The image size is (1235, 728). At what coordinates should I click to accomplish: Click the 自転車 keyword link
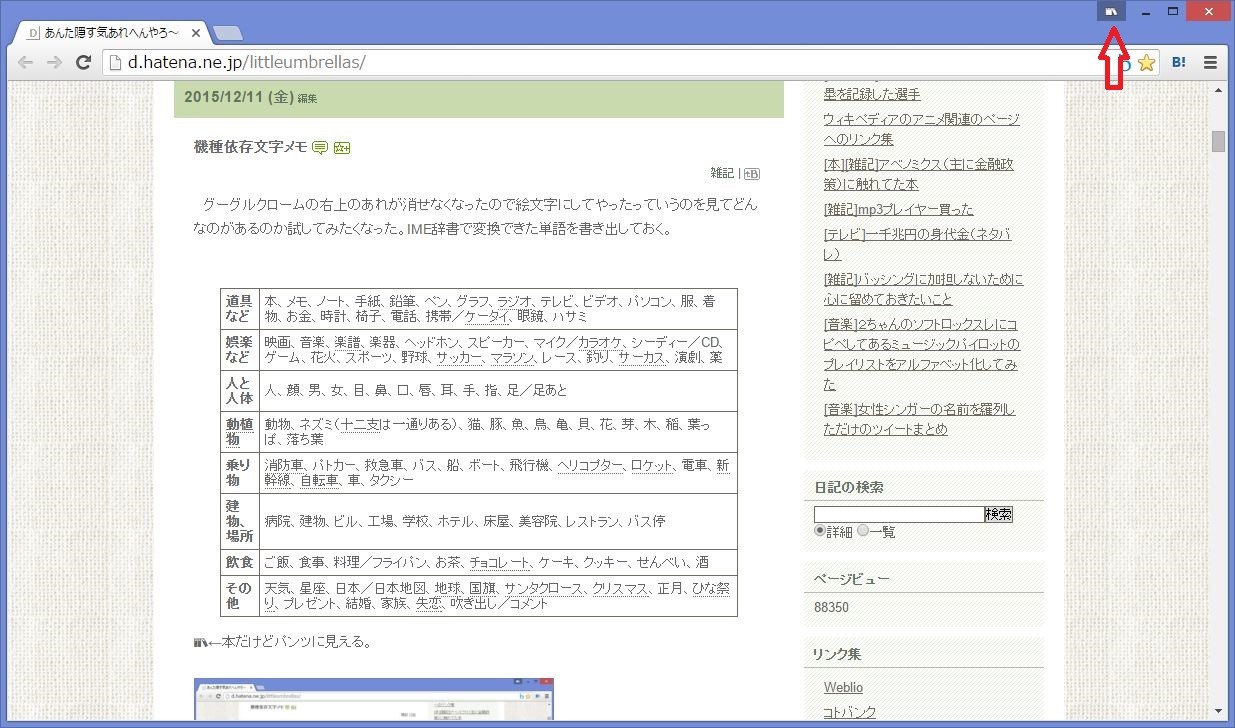tap(320, 481)
